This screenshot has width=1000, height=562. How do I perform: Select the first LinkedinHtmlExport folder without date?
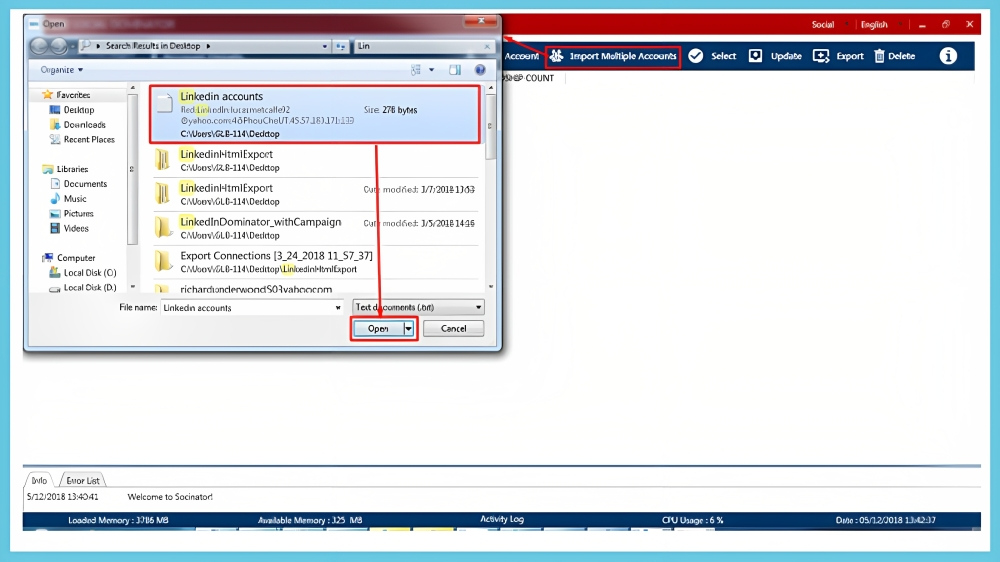tap(315, 160)
